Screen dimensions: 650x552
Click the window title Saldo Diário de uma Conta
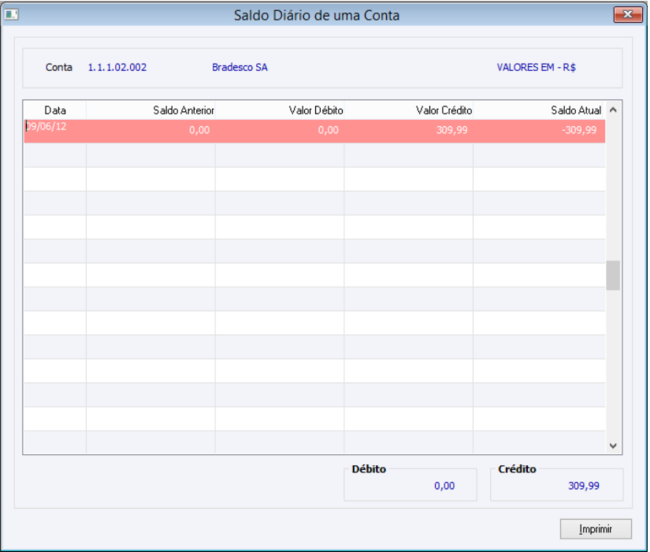tap(317, 15)
